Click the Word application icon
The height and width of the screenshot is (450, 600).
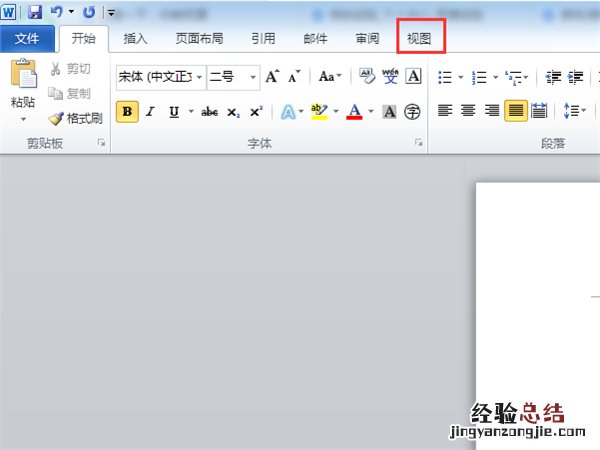click(8, 12)
